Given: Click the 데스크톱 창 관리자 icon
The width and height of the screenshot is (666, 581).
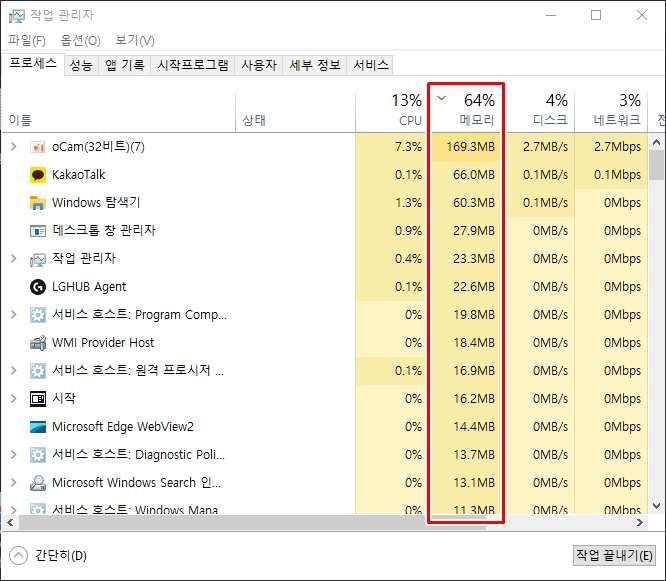Looking at the screenshot, I should [x=38, y=231].
